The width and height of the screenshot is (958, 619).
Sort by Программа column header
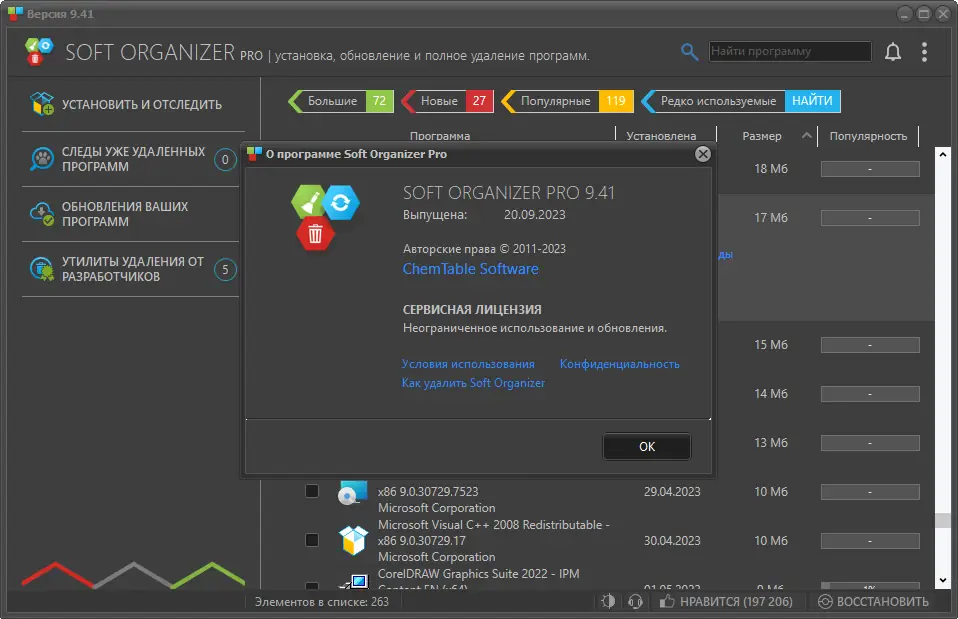439,136
